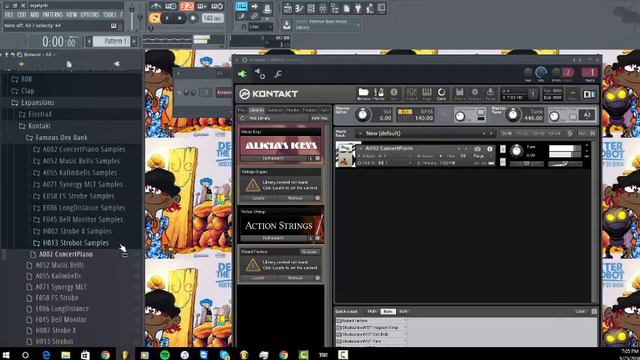Toggle the Bank tab in Quick-Load
Screen dimensions: 640x360
[x=388, y=311]
